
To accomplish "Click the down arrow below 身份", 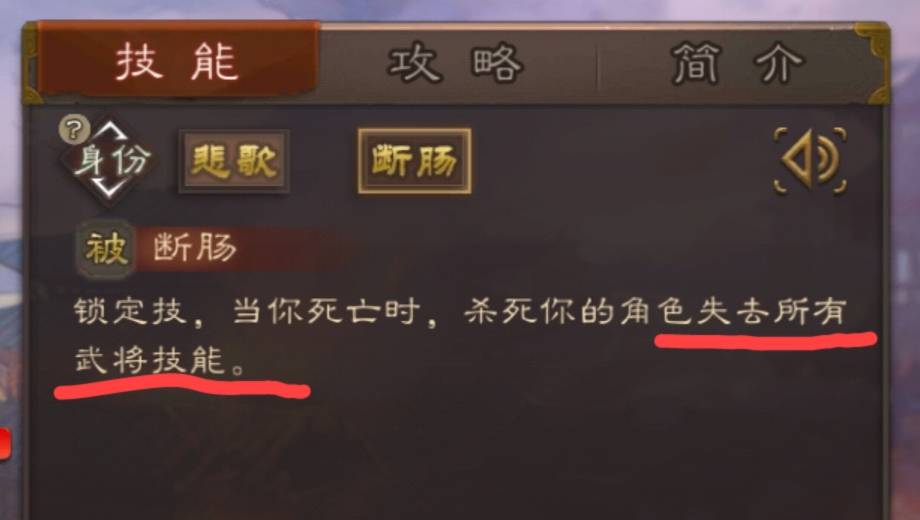I will [110, 190].
